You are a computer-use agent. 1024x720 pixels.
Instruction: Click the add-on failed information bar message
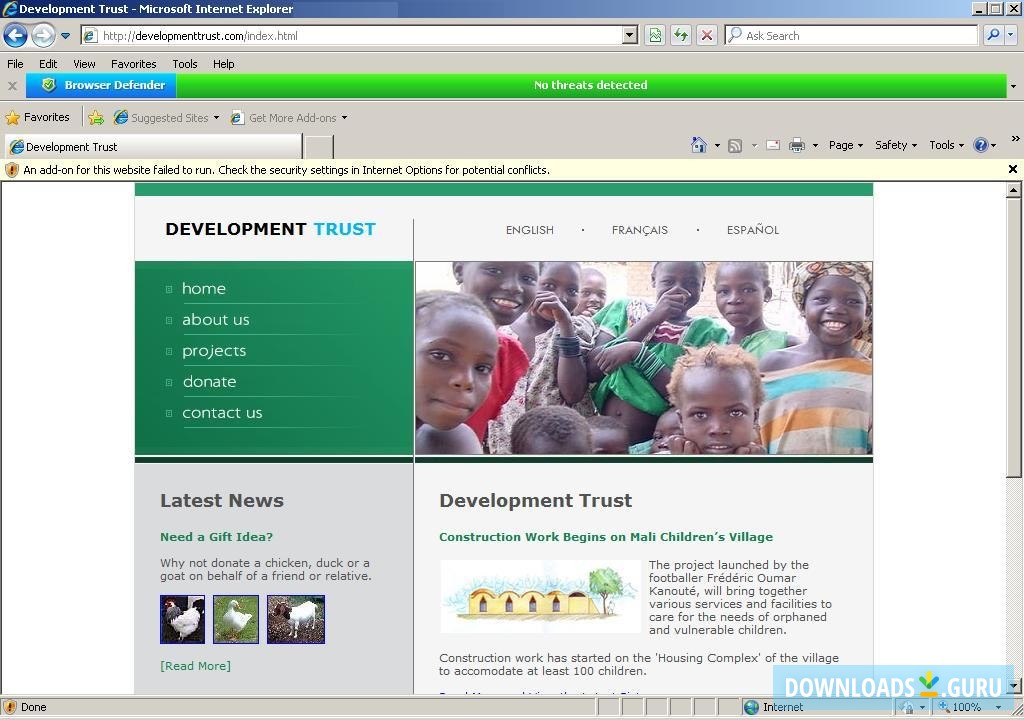pyautogui.click(x=286, y=170)
